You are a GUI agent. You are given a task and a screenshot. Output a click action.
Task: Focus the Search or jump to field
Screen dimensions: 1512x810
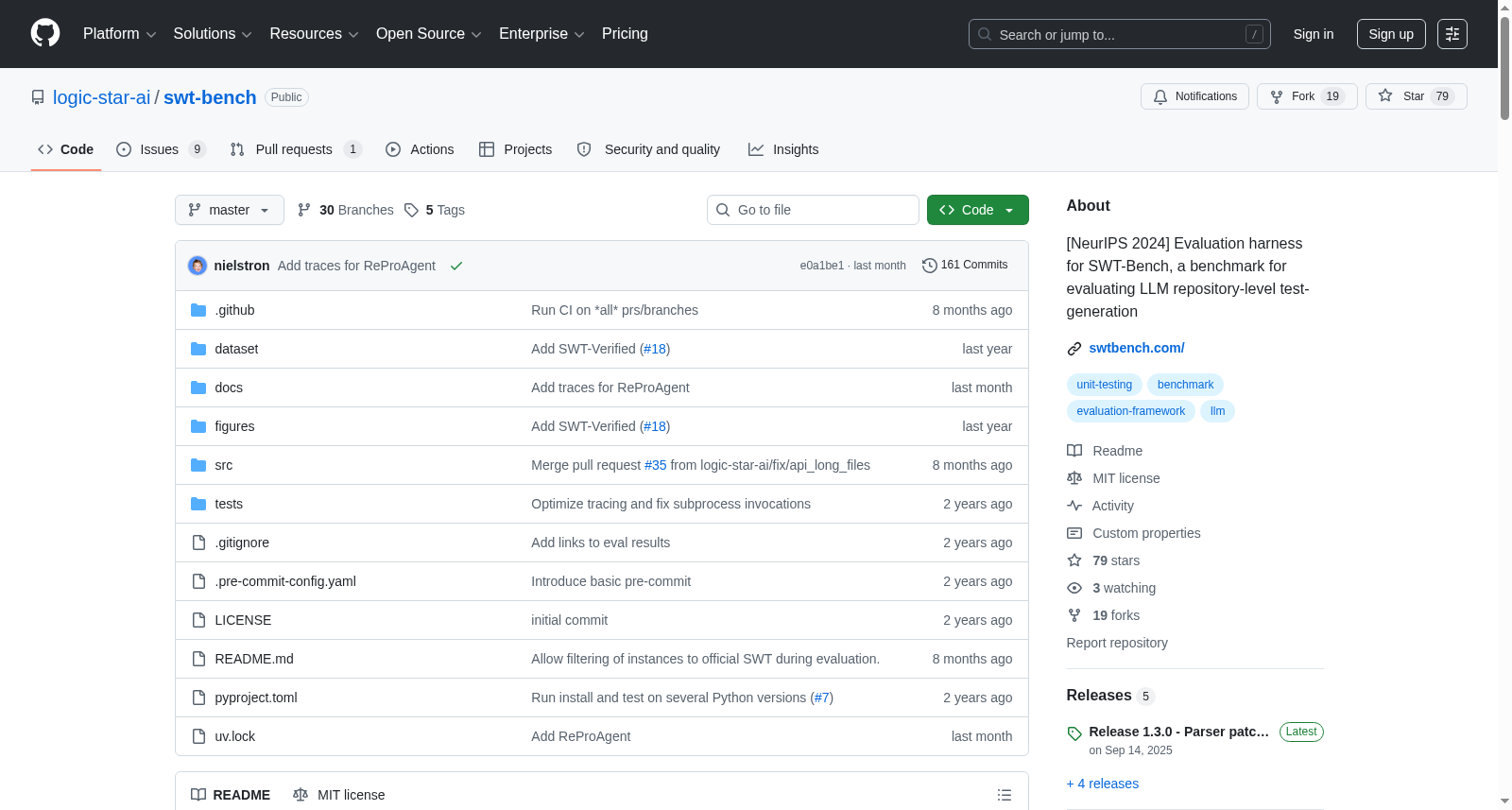coord(1120,34)
